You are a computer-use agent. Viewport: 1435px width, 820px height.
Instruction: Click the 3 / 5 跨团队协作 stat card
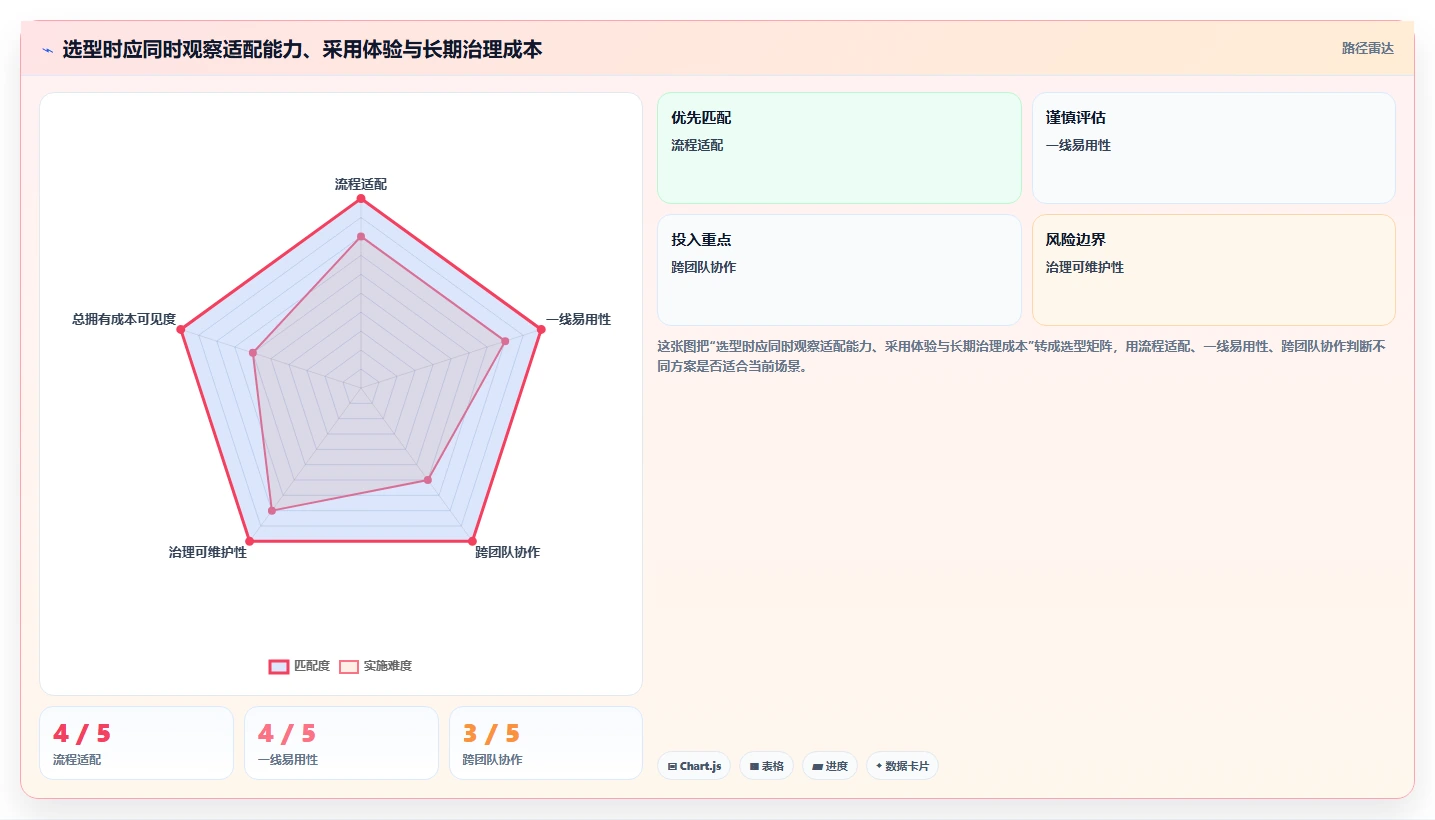point(546,743)
